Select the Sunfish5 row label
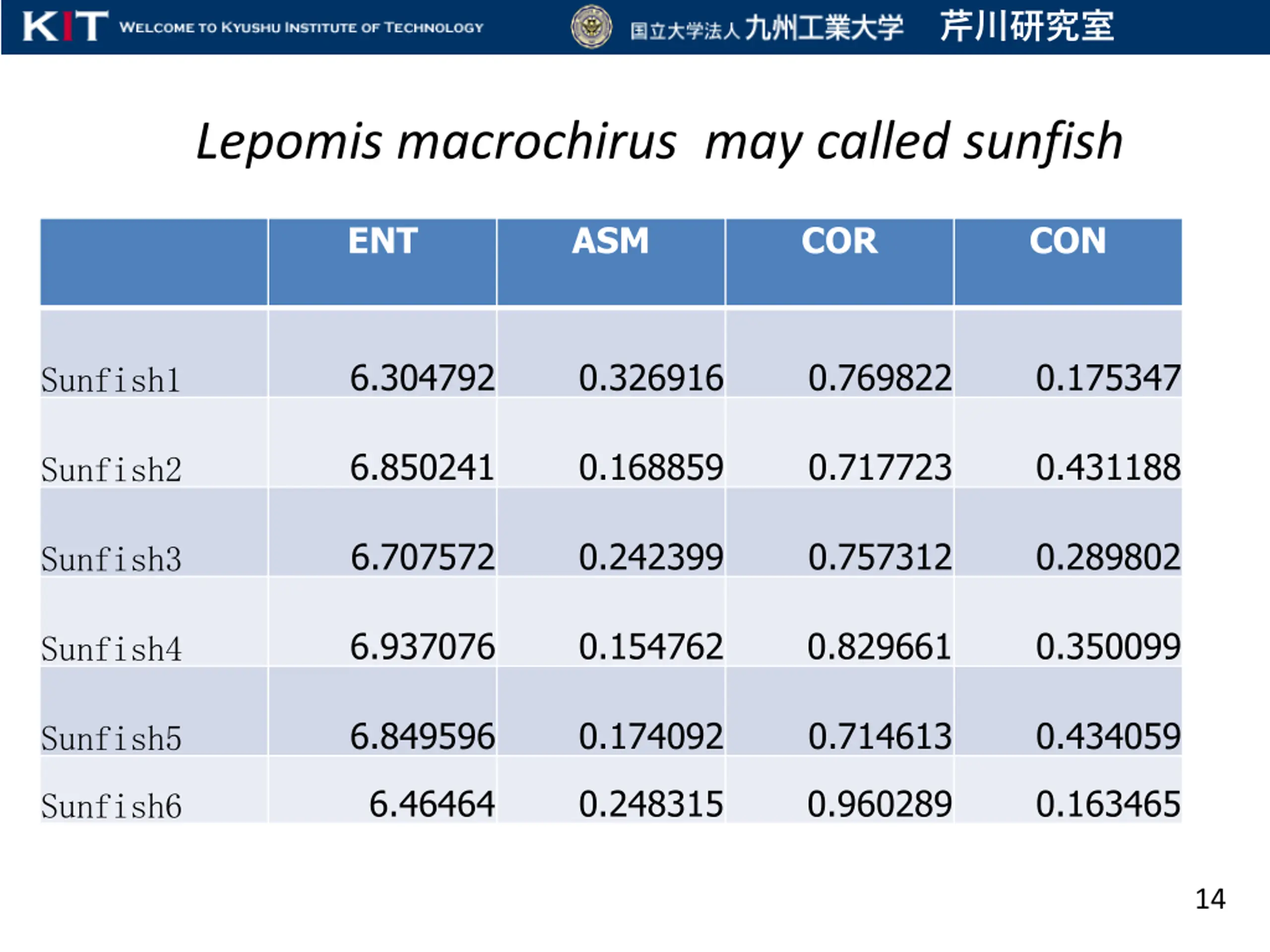Screen dimensions: 1270x952 coord(112,738)
